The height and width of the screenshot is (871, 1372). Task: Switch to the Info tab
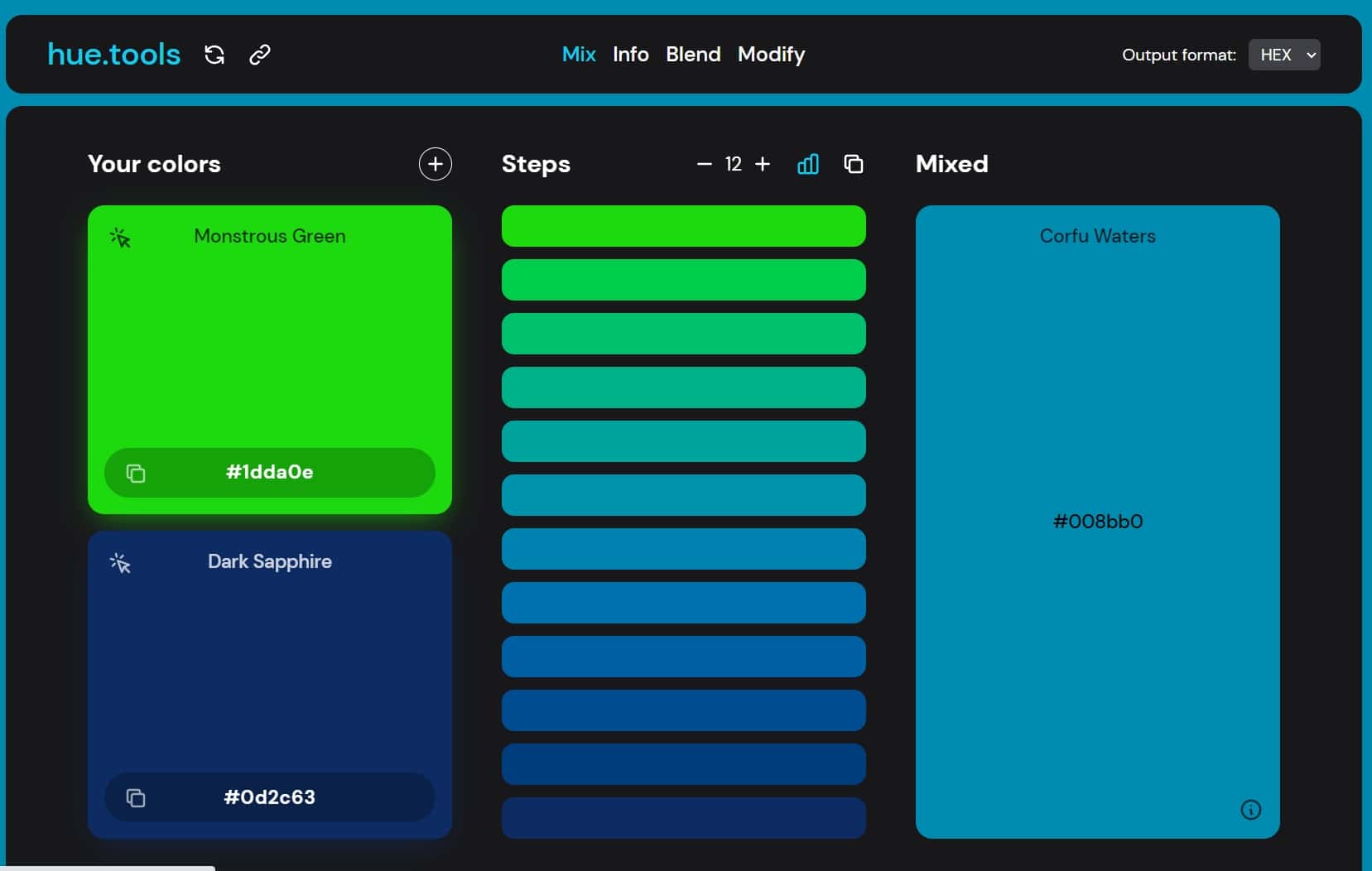[631, 55]
